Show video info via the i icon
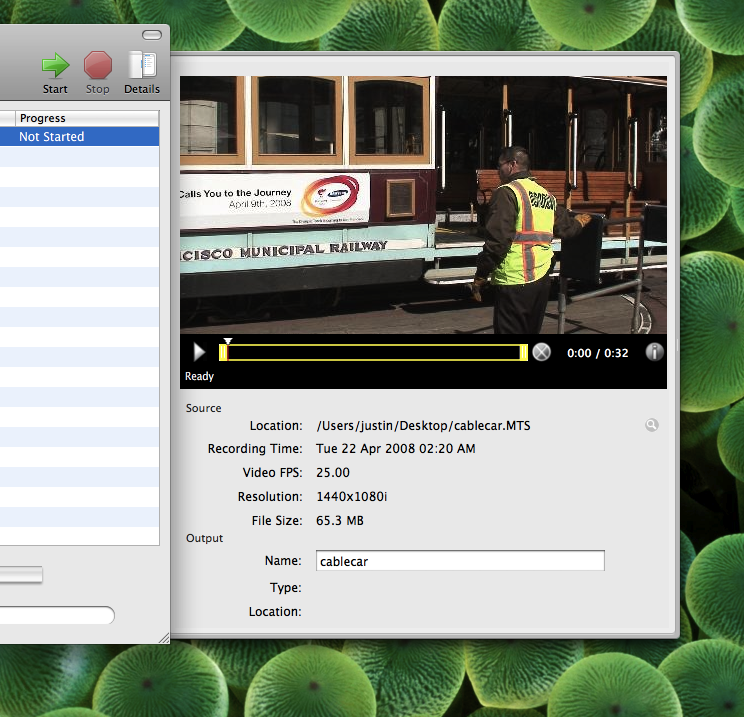744x717 pixels. [655, 352]
